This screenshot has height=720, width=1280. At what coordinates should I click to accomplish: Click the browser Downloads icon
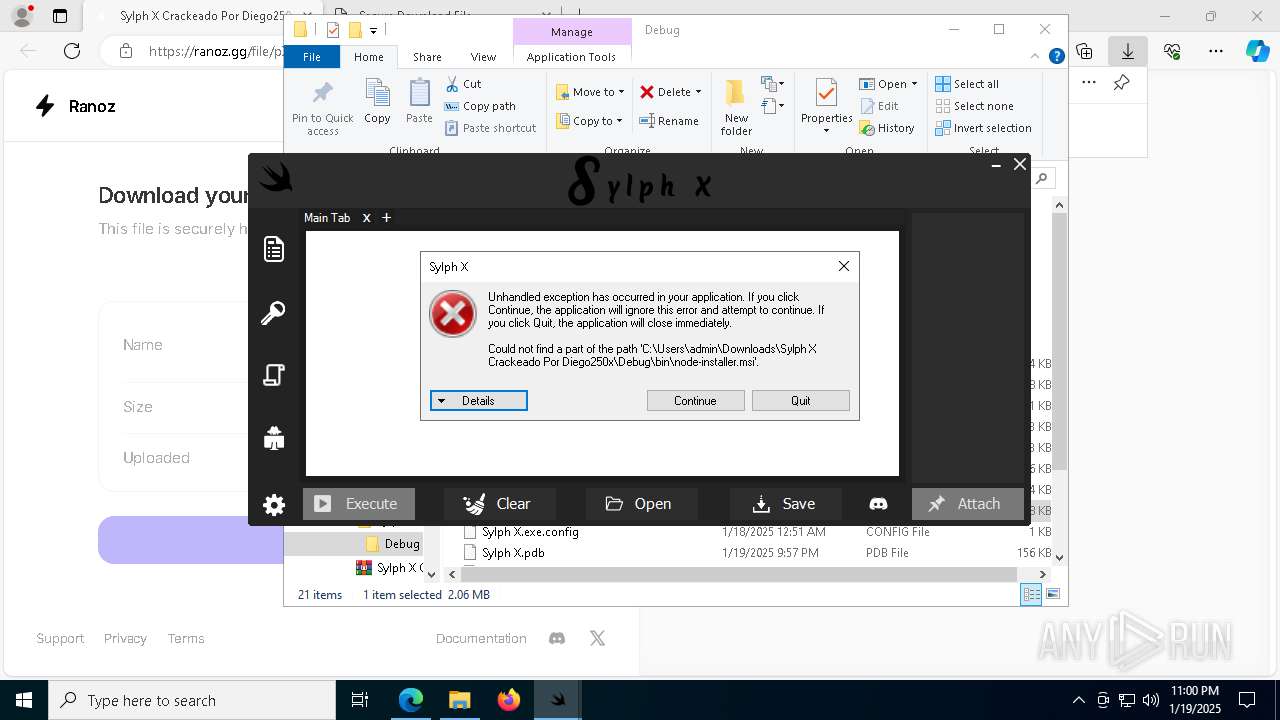pyautogui.click(x=1128, y=51)
